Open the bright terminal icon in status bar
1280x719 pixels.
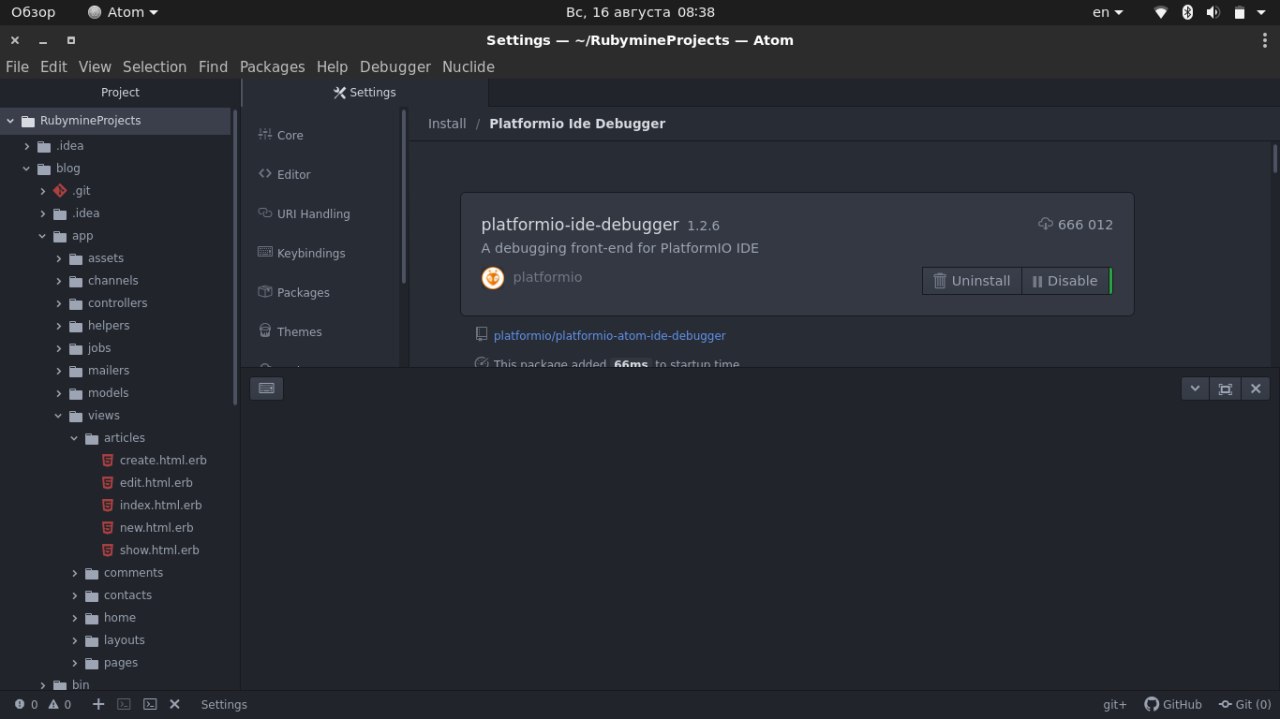(149, 704)
